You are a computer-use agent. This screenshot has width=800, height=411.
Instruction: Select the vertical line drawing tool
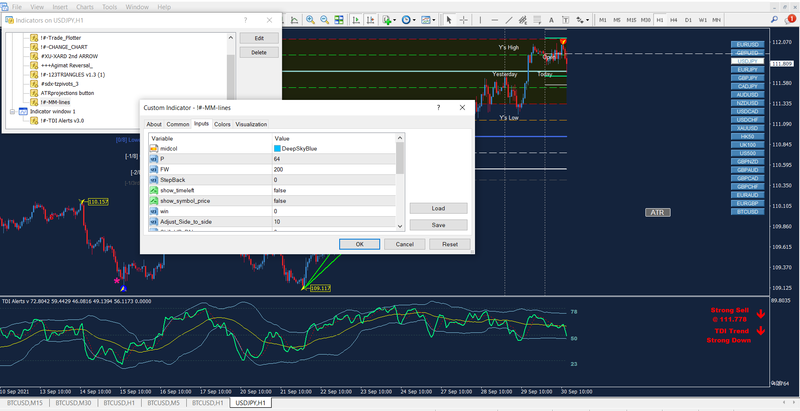(481, 19)
